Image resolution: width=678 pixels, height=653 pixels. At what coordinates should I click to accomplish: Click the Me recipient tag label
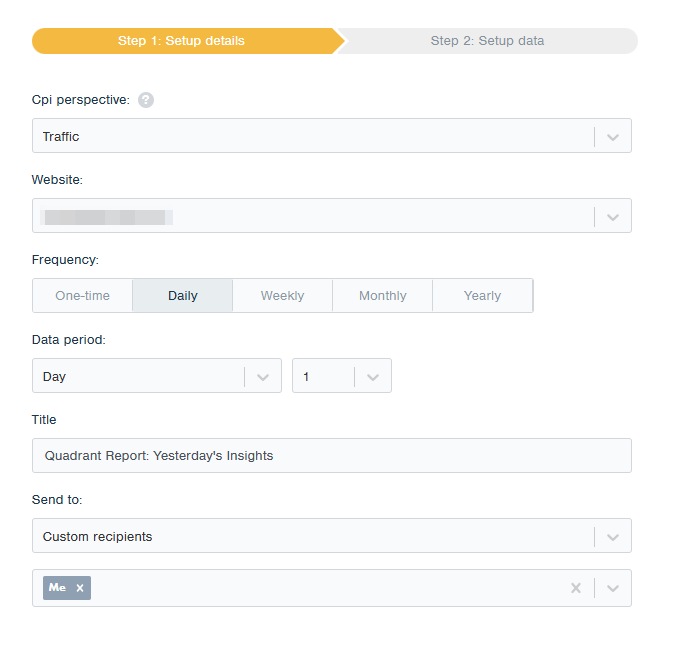pos(58,588)
